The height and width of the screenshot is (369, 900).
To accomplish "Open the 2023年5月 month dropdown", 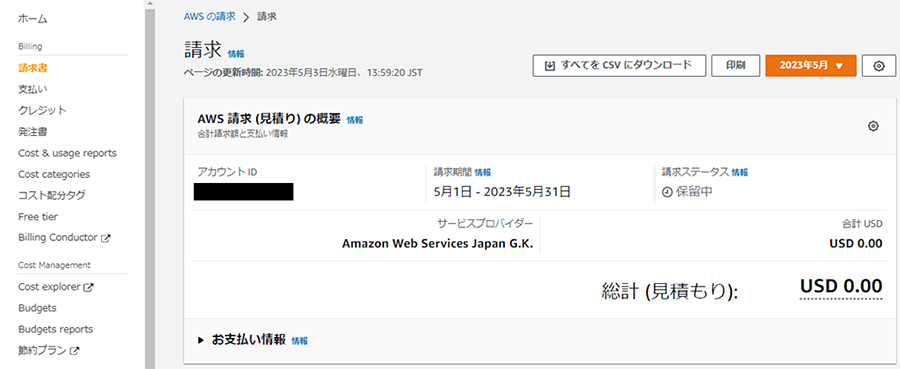I will click(810, 66).
